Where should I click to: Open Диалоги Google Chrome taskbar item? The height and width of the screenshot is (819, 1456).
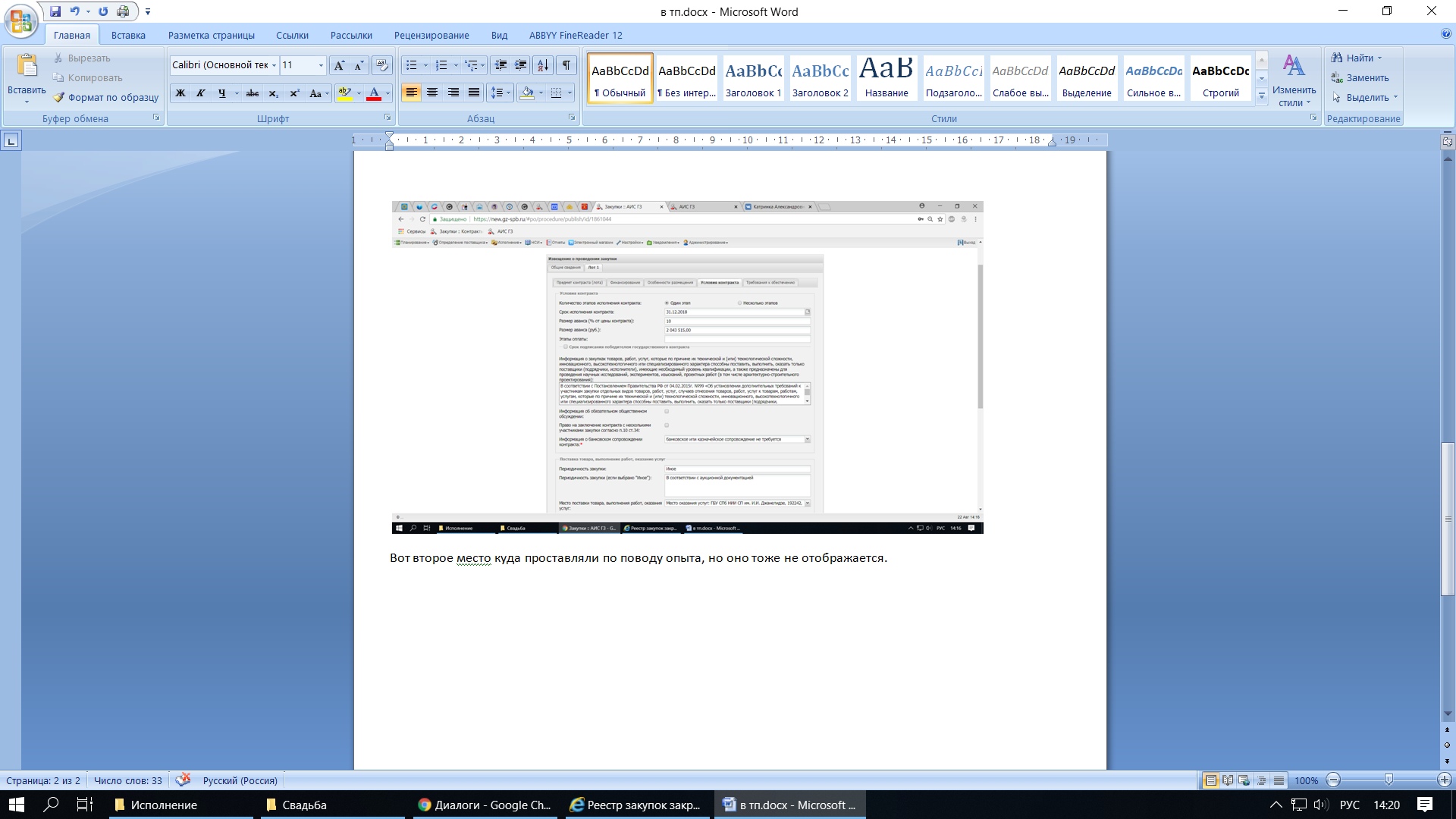tap(485, 805)
